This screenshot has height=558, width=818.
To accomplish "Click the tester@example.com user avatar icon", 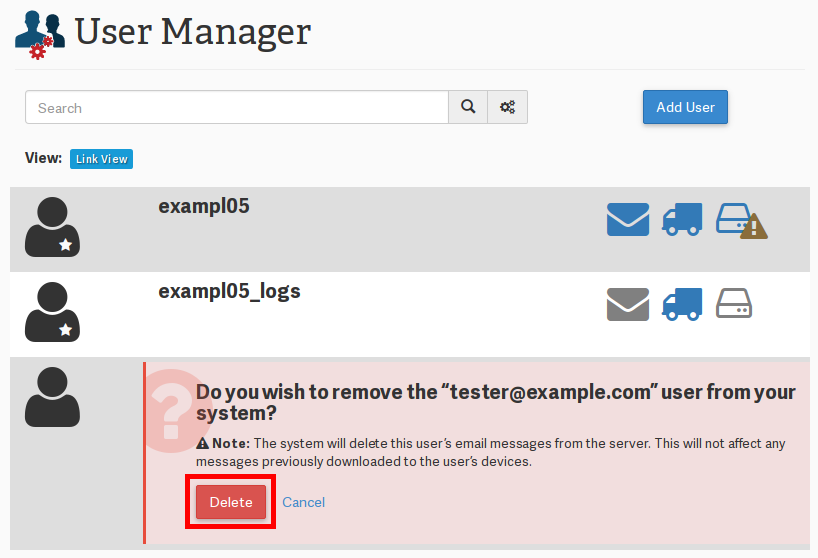I will tap(52, 397).
